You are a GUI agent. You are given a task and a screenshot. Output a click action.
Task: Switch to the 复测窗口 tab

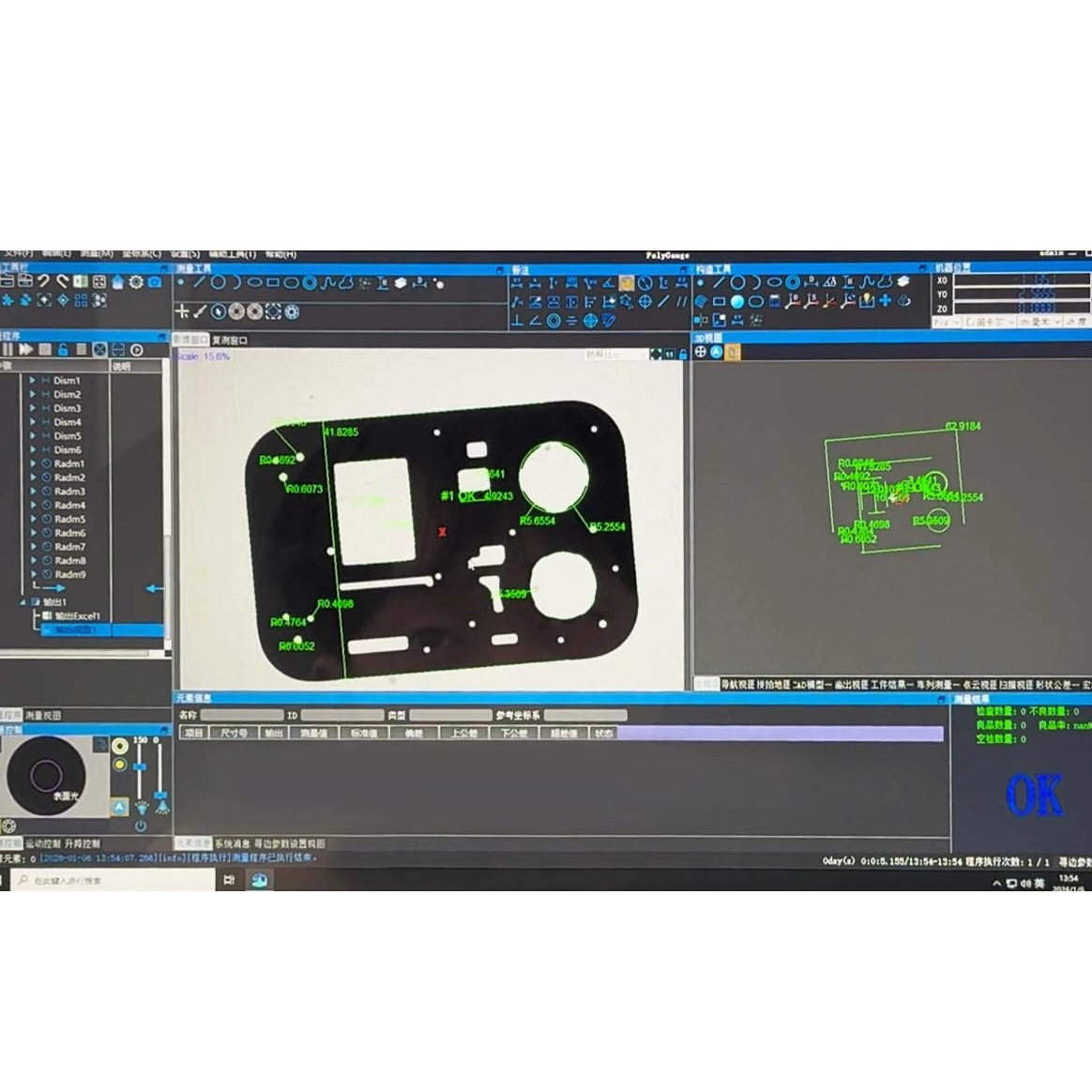230,341
